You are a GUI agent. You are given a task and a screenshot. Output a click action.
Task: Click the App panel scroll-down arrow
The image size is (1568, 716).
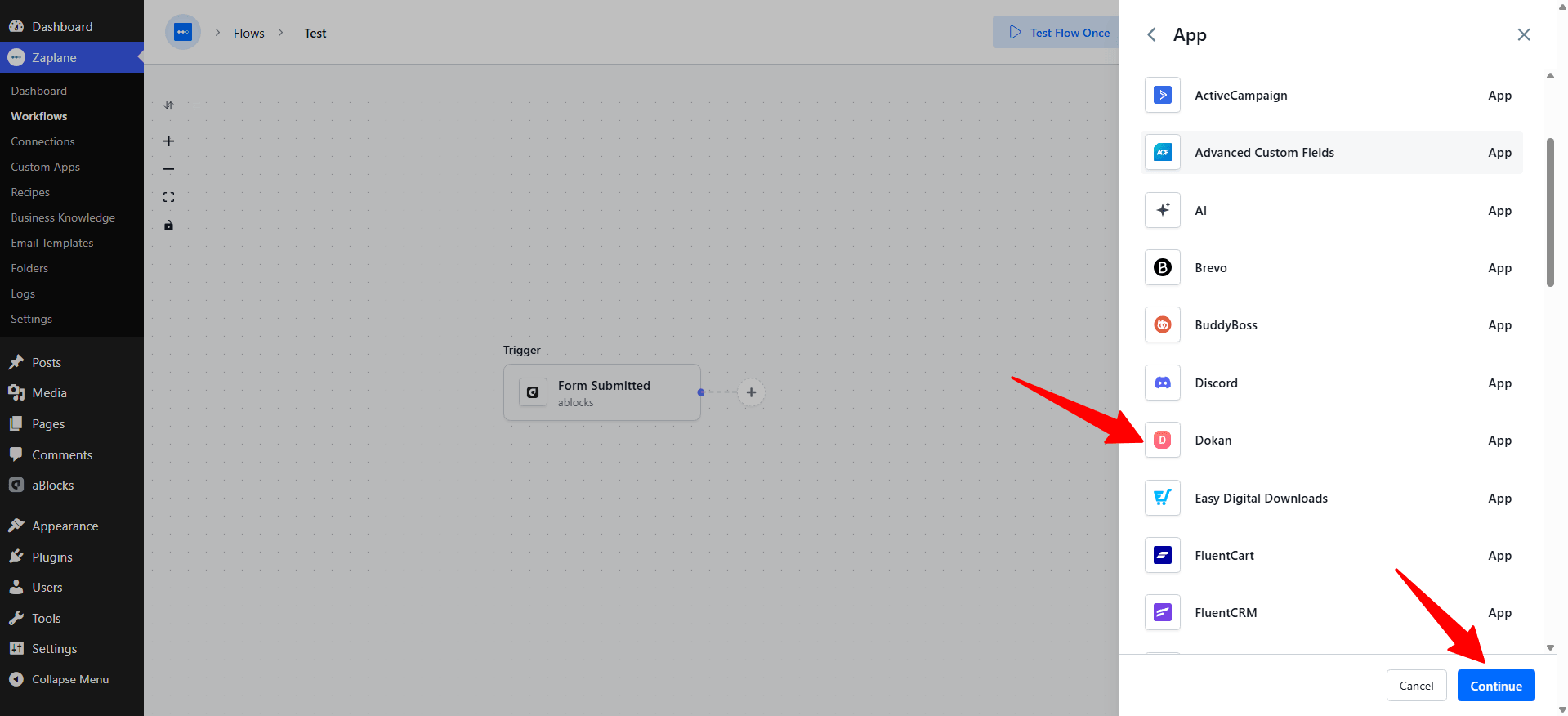1550,647
